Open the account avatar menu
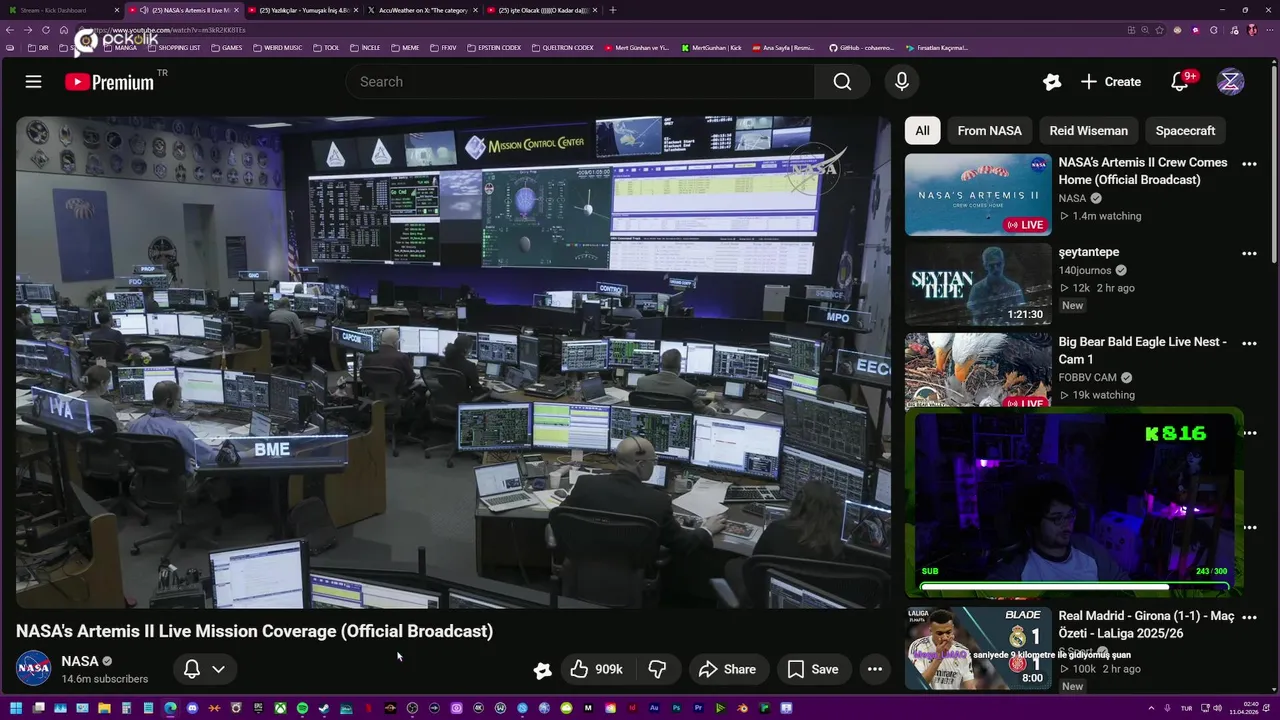This screenshot has height=720, width=1280. [1231, 82]
